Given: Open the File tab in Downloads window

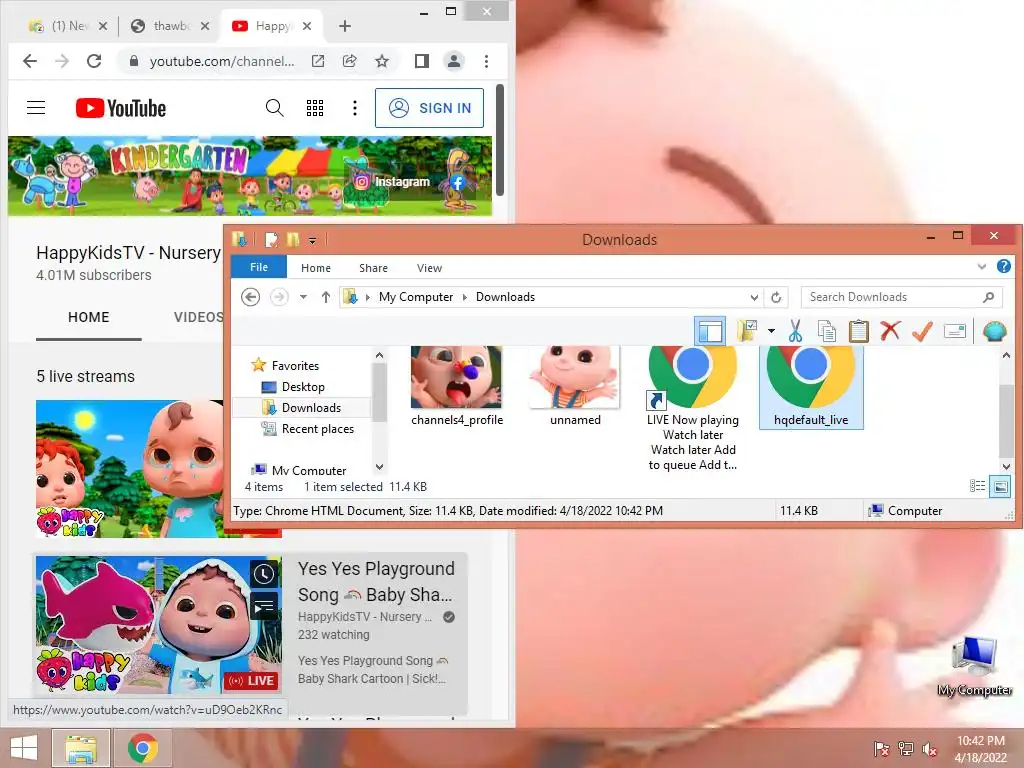Looking at the screenshot, I should pos(259,267).
